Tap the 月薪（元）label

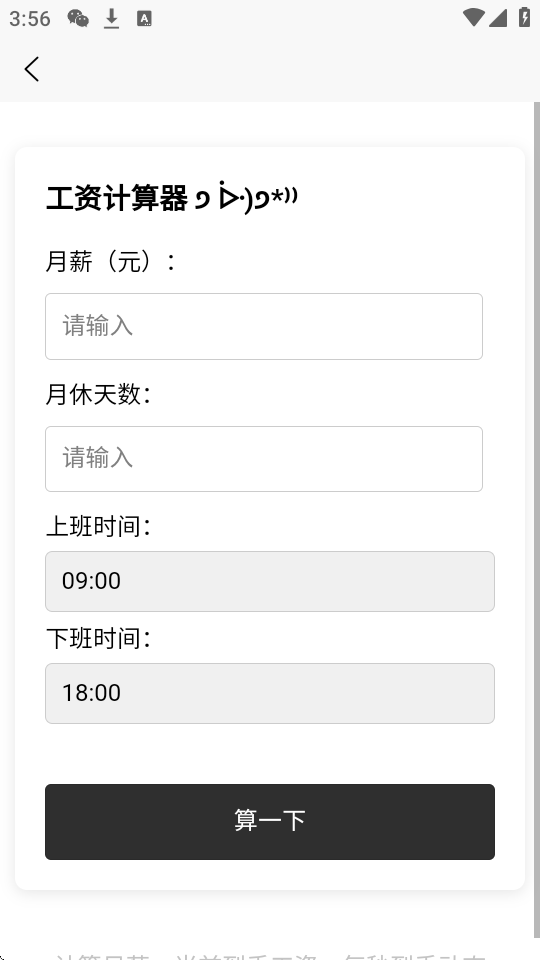110,261
